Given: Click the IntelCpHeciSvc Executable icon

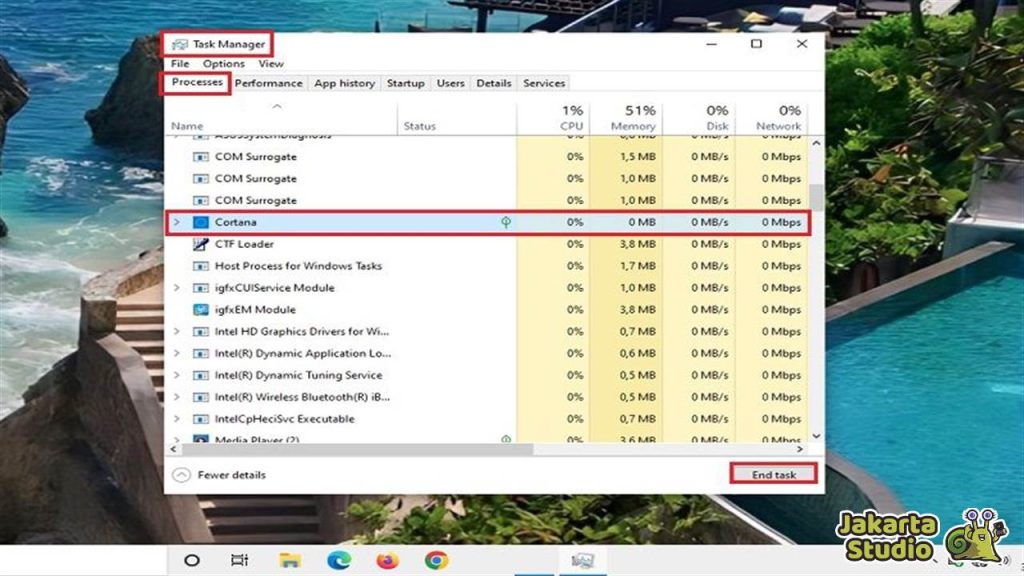Looking at the screenshot, I should pyautogui.click(x=201, y=419).
